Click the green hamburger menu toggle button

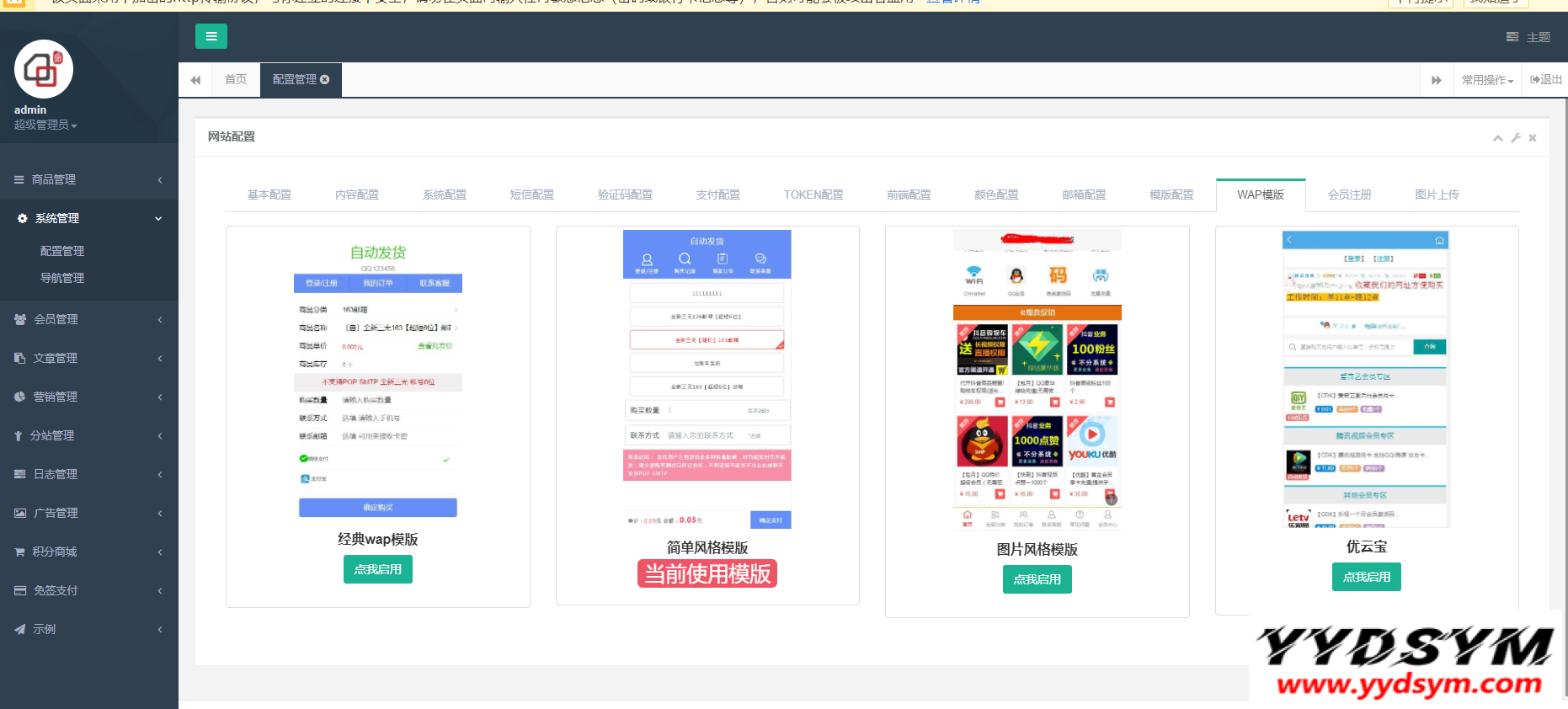211,36
